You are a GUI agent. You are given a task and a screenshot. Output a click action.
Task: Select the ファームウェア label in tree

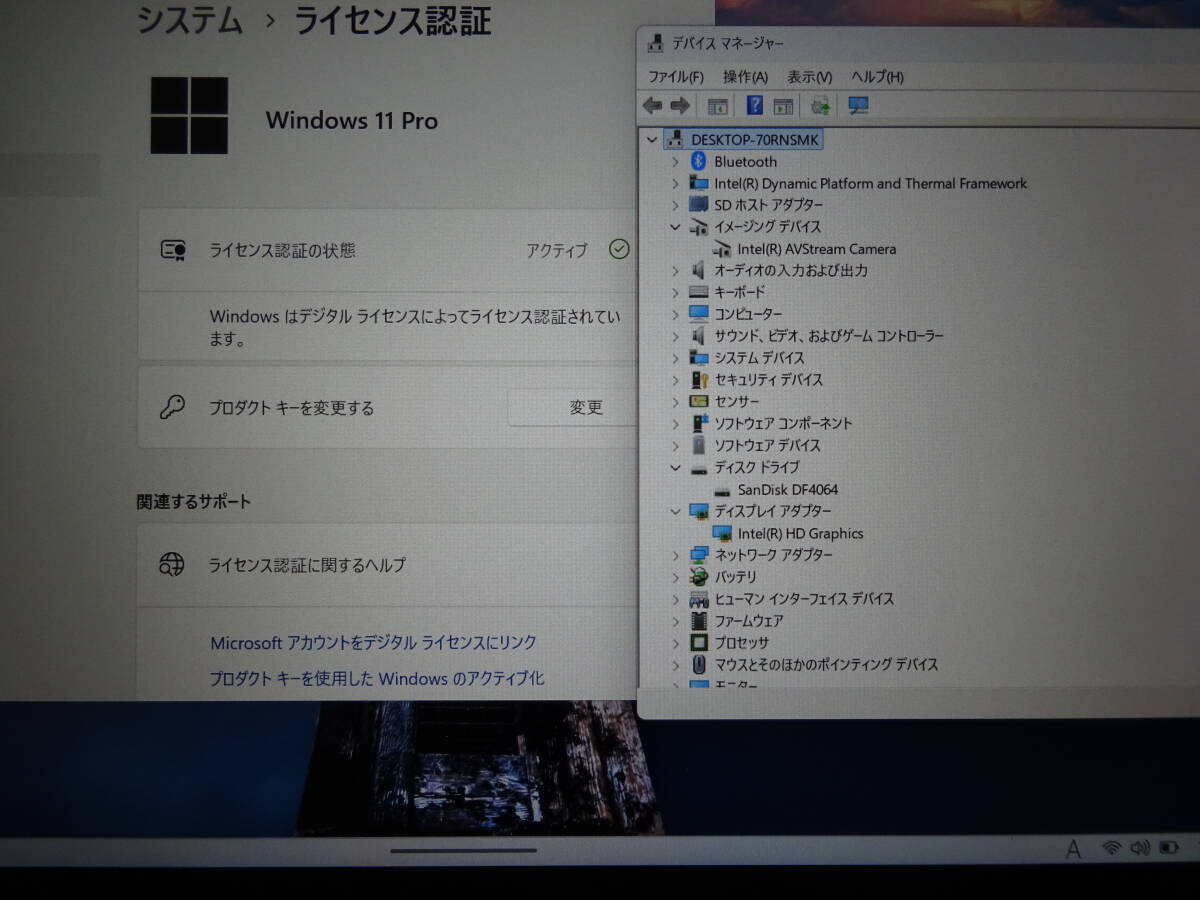(749, 621)
